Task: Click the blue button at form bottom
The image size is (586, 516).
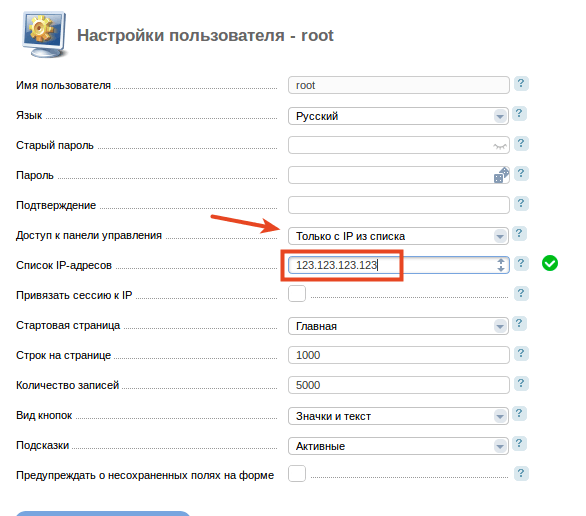Action: 103,513
